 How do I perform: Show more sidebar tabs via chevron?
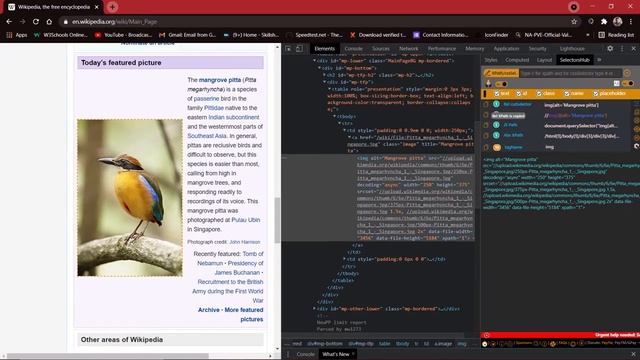pyautogui.click(x=599, y=60)
